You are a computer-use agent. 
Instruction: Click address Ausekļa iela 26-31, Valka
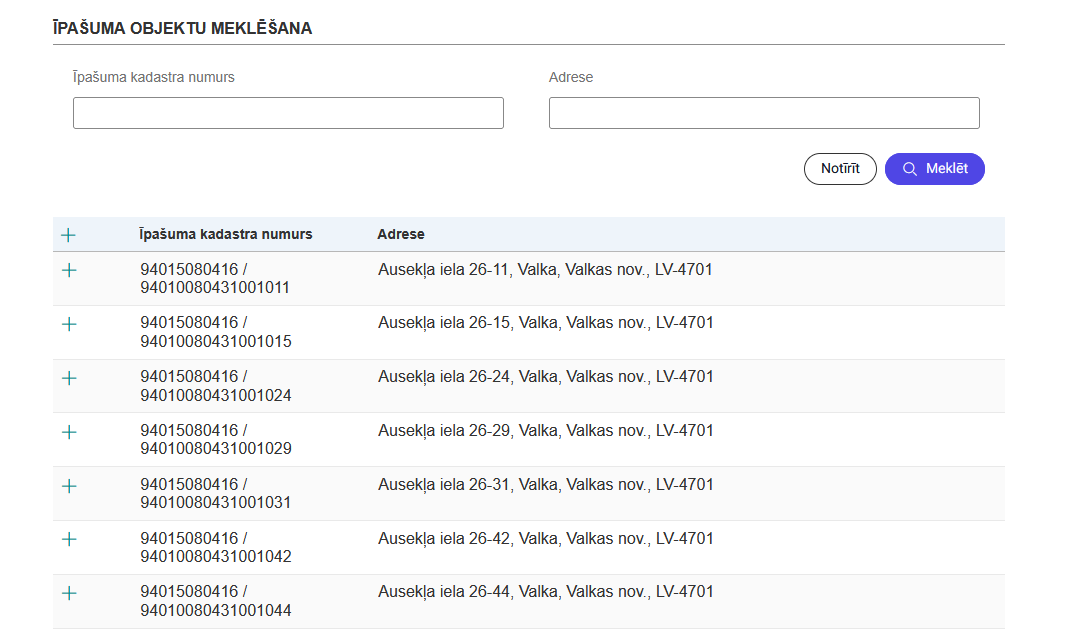[x=545, y=485]
